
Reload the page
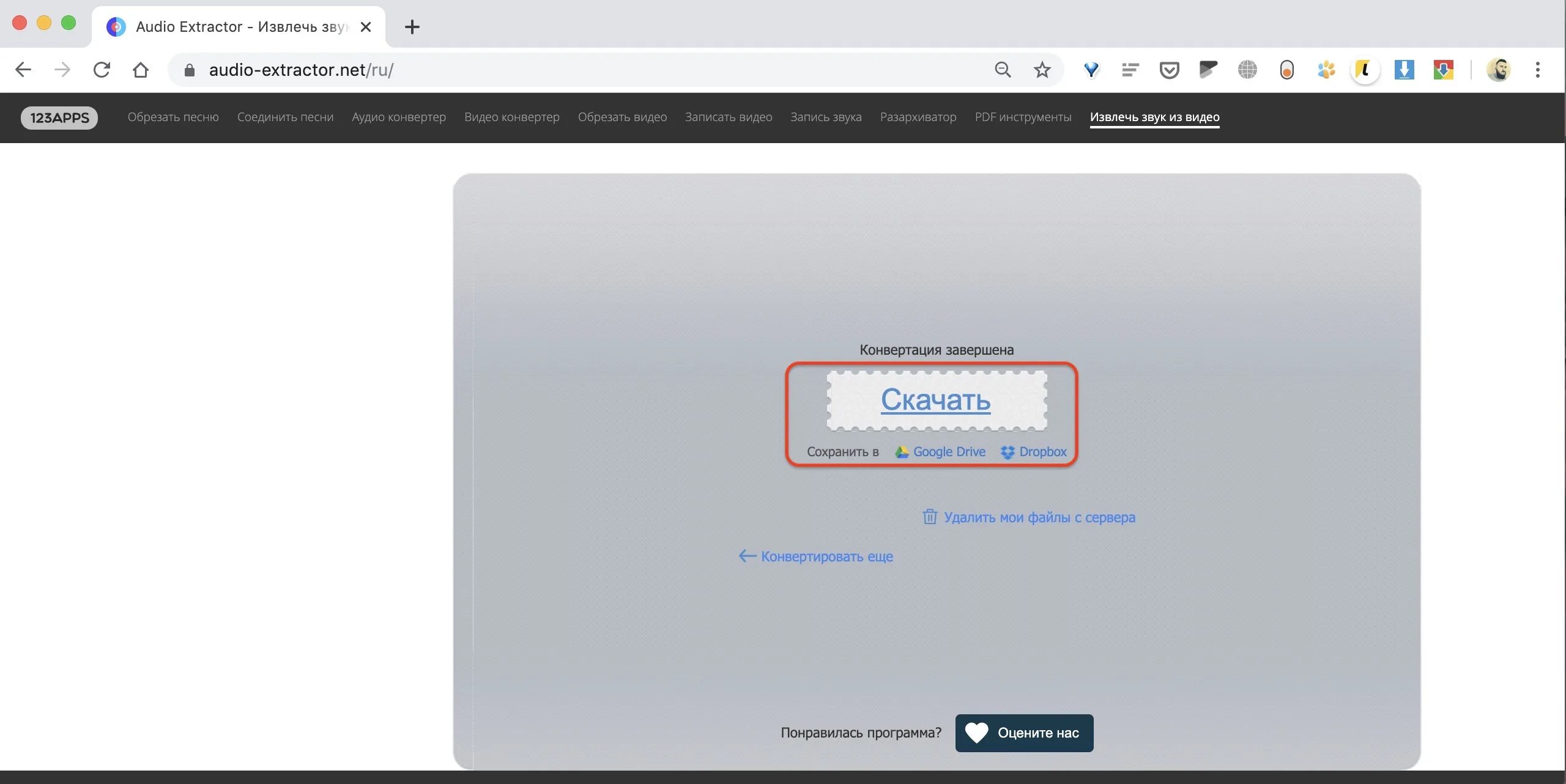tap(102, 70)
